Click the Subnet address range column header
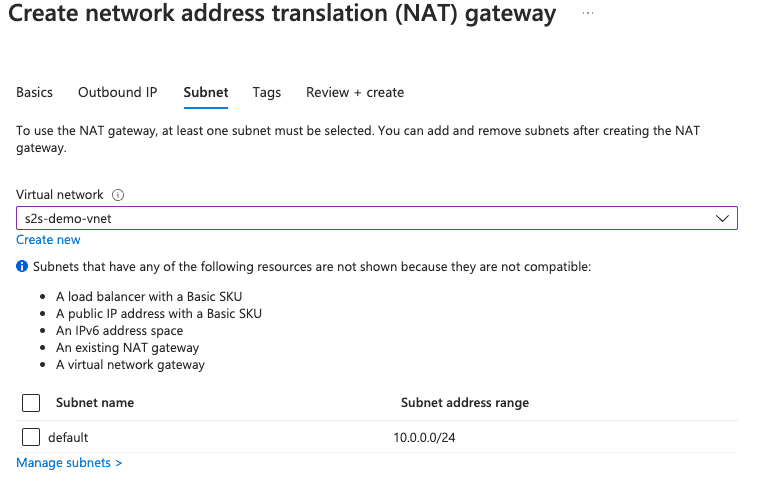 [x=465, y=403]
